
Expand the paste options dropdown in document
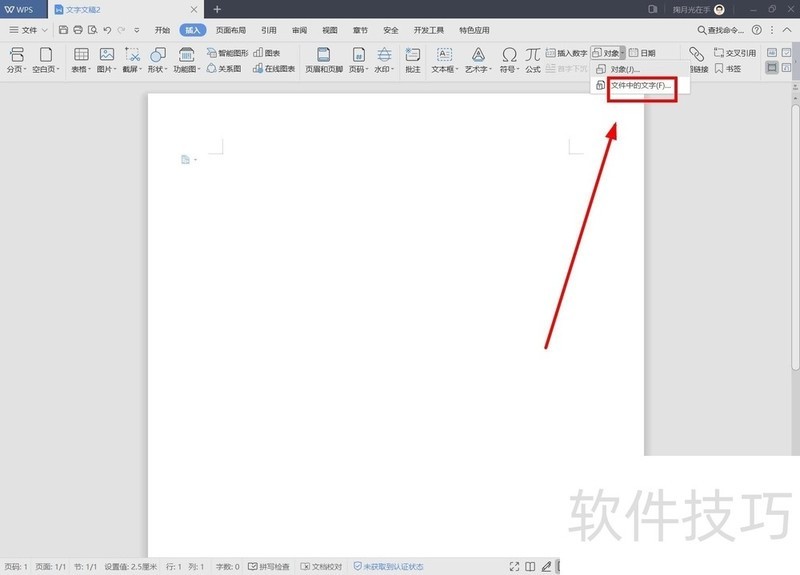(196, 160)
